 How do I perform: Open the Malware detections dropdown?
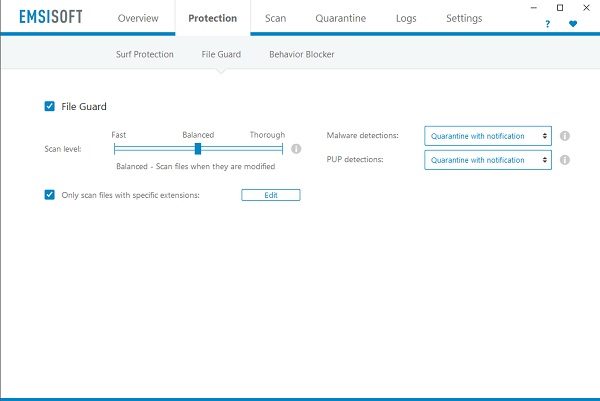[x=488, y=136]
